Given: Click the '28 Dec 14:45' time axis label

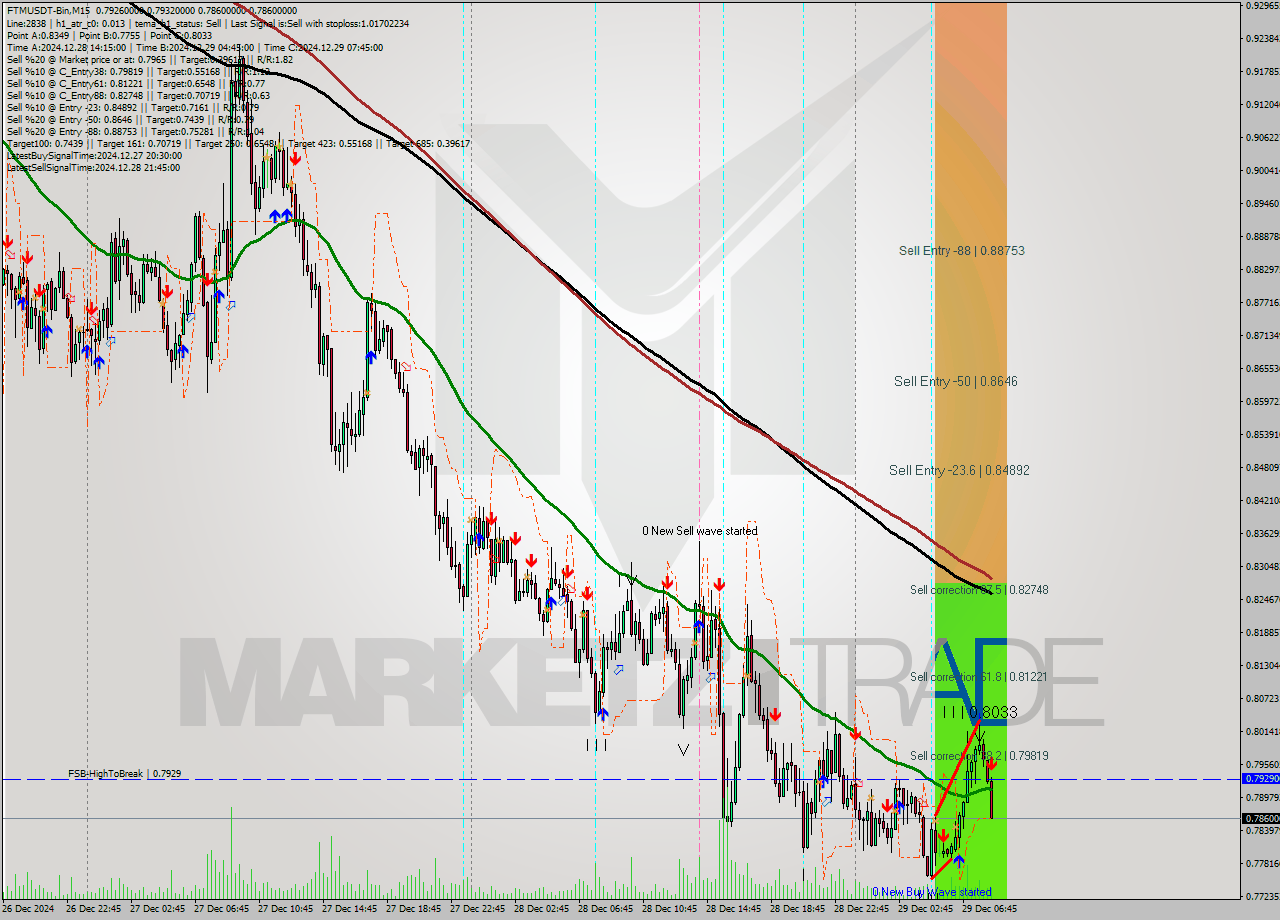Looking at the screenshot, I should point(733,909).
